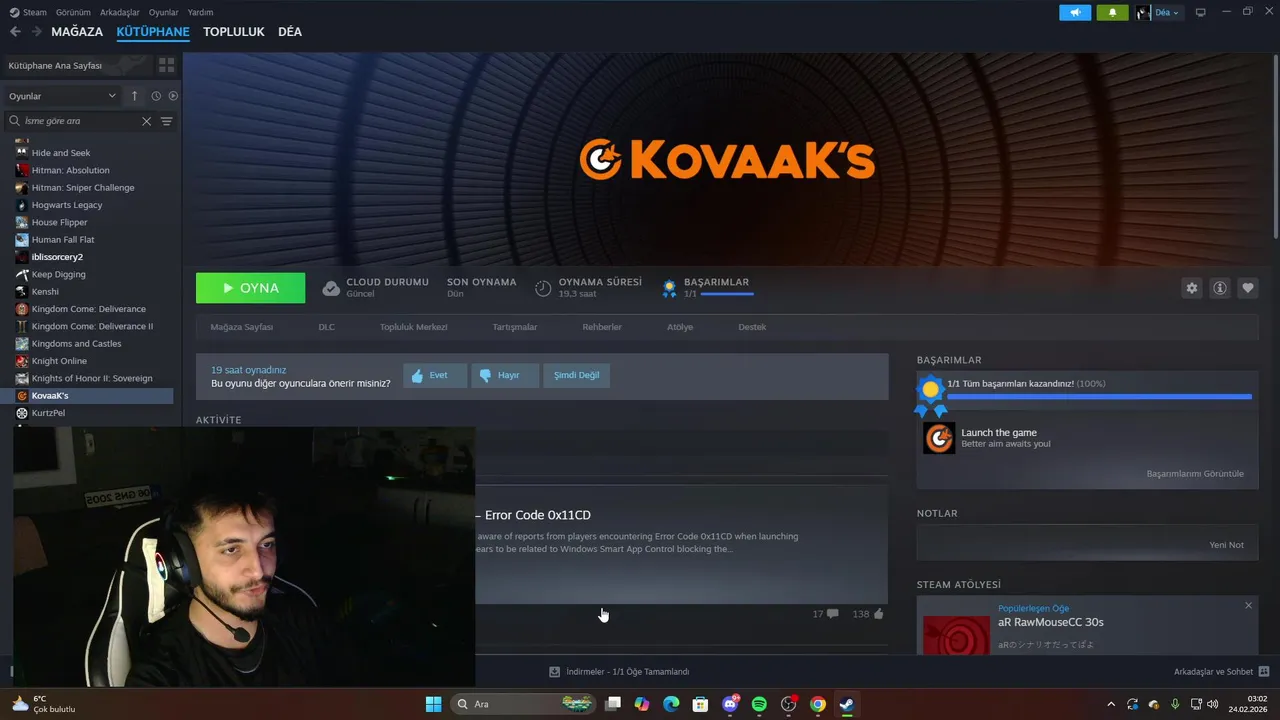Viewport: 1280px width, 720px height.
Task: Clear the library search with the X icon
Action: point(146,121)
